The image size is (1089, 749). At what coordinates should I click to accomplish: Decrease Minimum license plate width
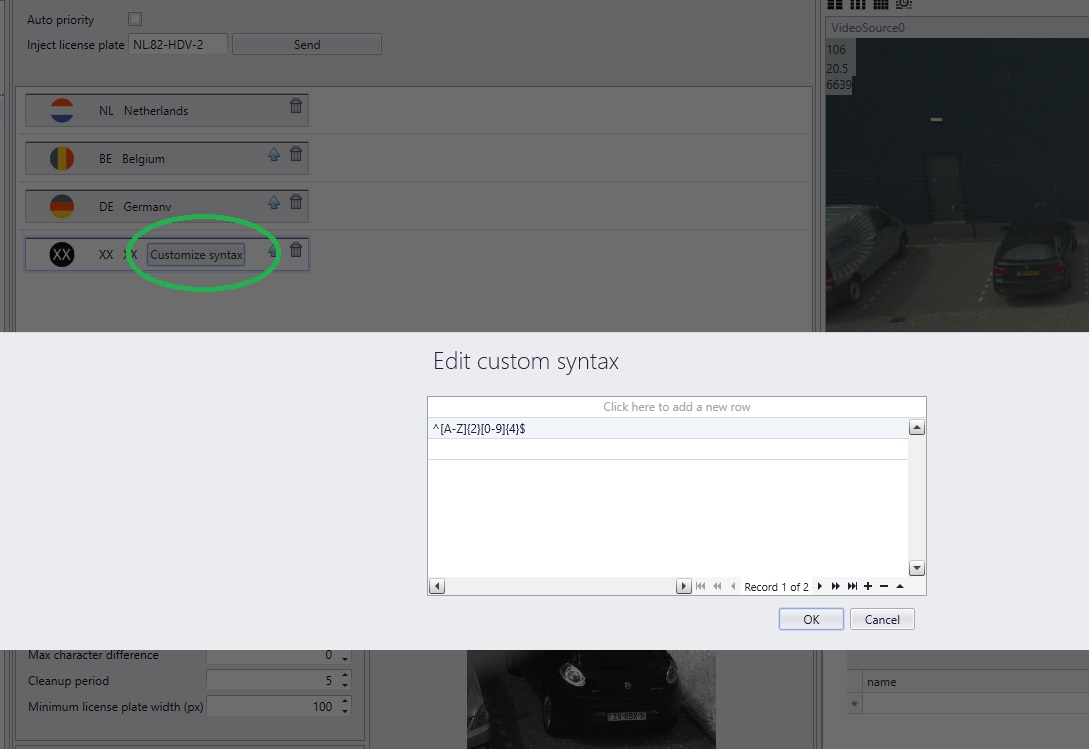tap(345, 711)
